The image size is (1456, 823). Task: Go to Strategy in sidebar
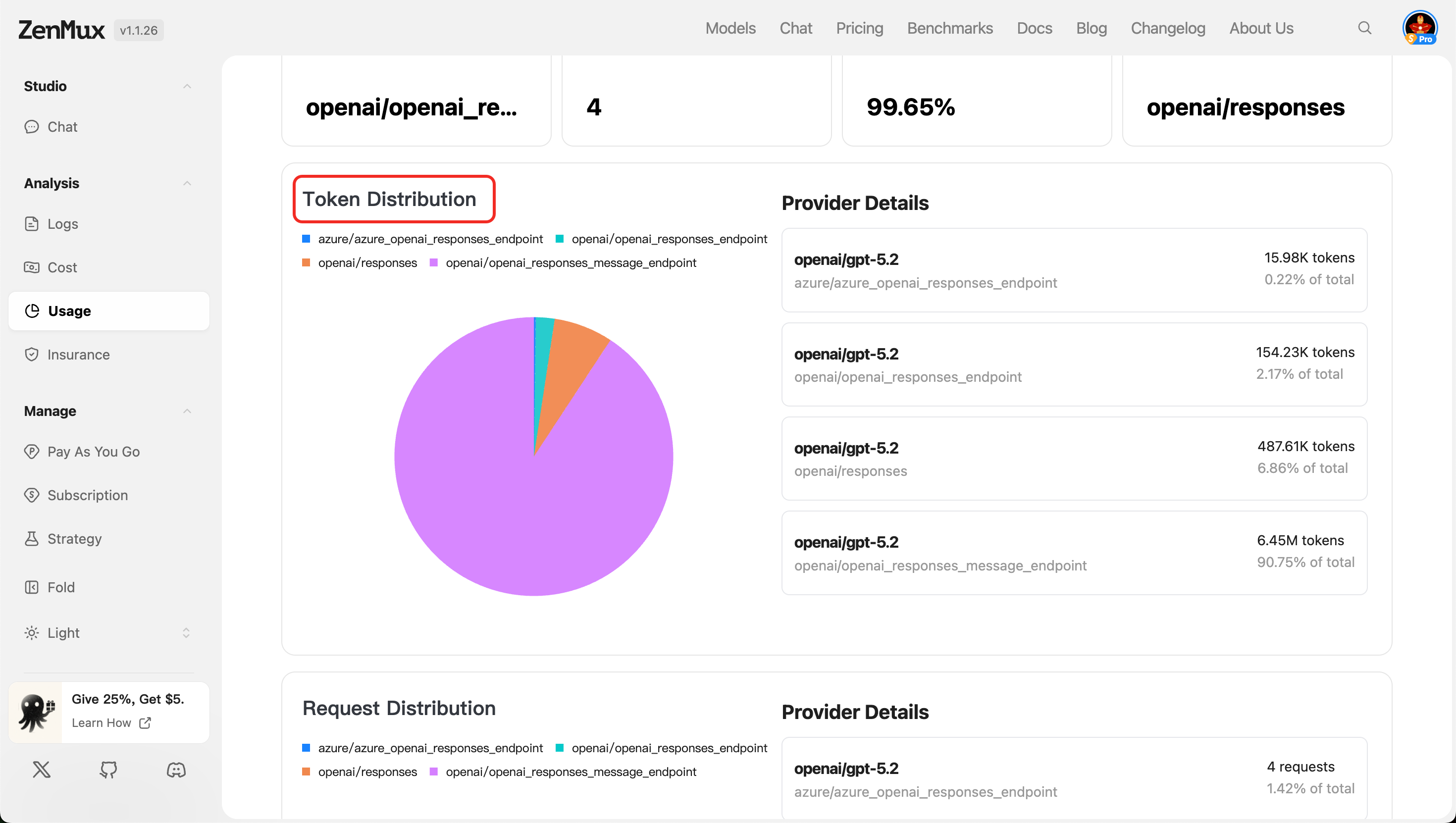(x=74, y=539)
